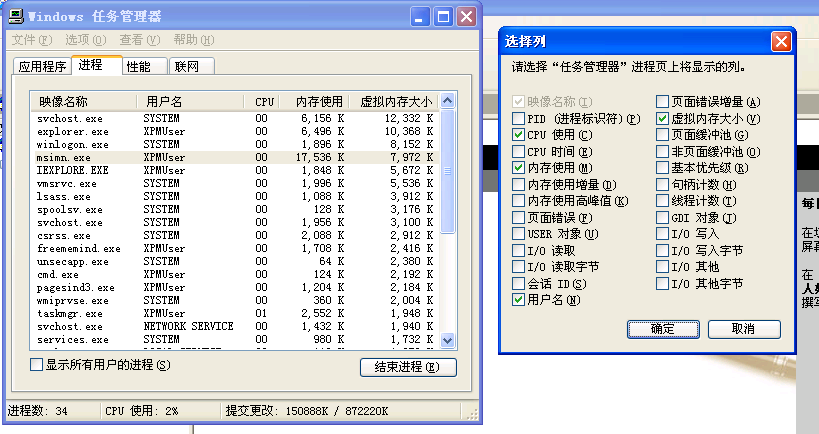The width and height of the screenshot is (819, 434).
Task: Click the process list scroll down arrow
Action: point(448,341)
